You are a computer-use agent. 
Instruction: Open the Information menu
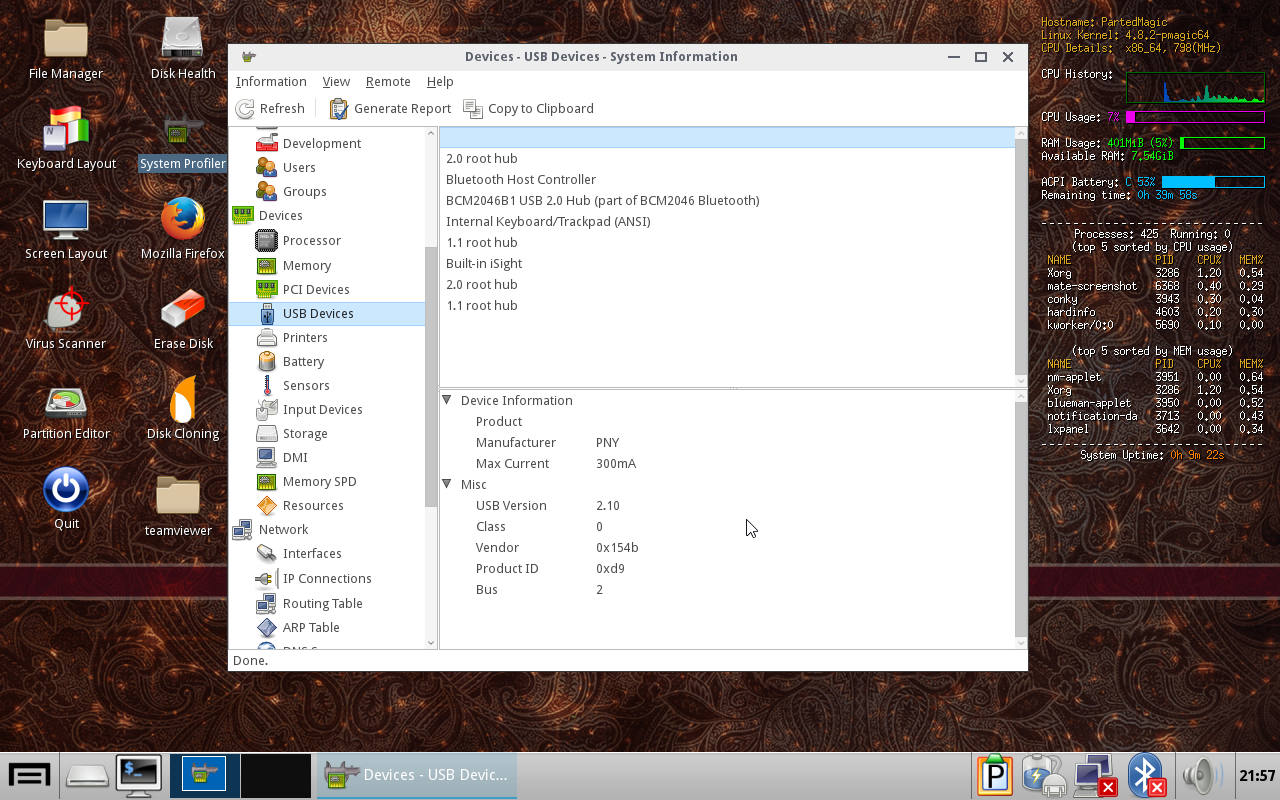pyautogui.click(x=271, y=81)
